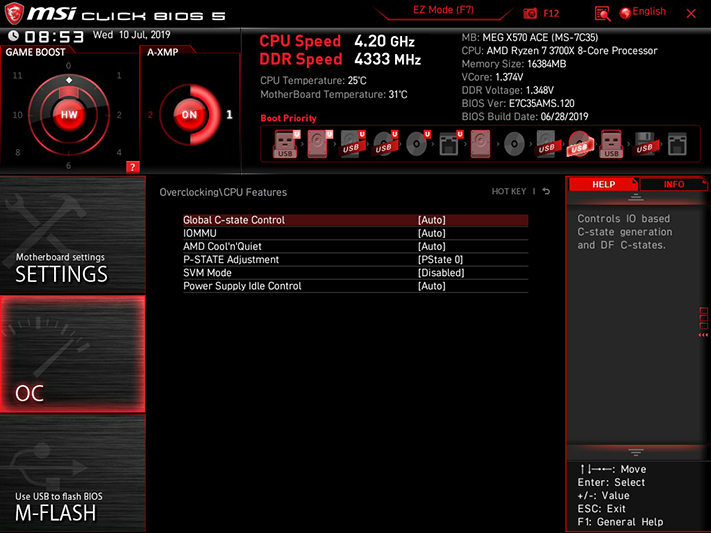This screenshot has height=533, width=711.
Task: Click the A-XMP panel title
Action: pyautogui.click(x=162, y=52)
